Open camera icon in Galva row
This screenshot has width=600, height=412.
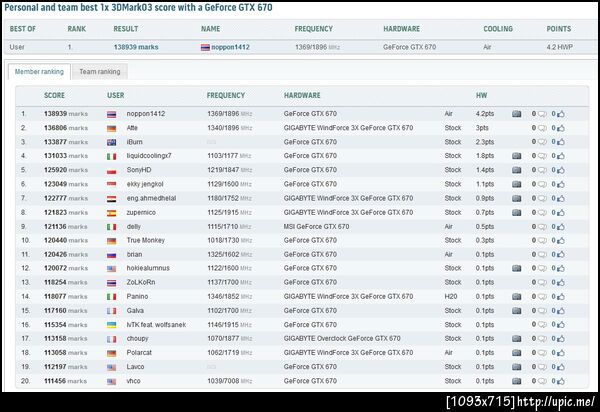516,311
